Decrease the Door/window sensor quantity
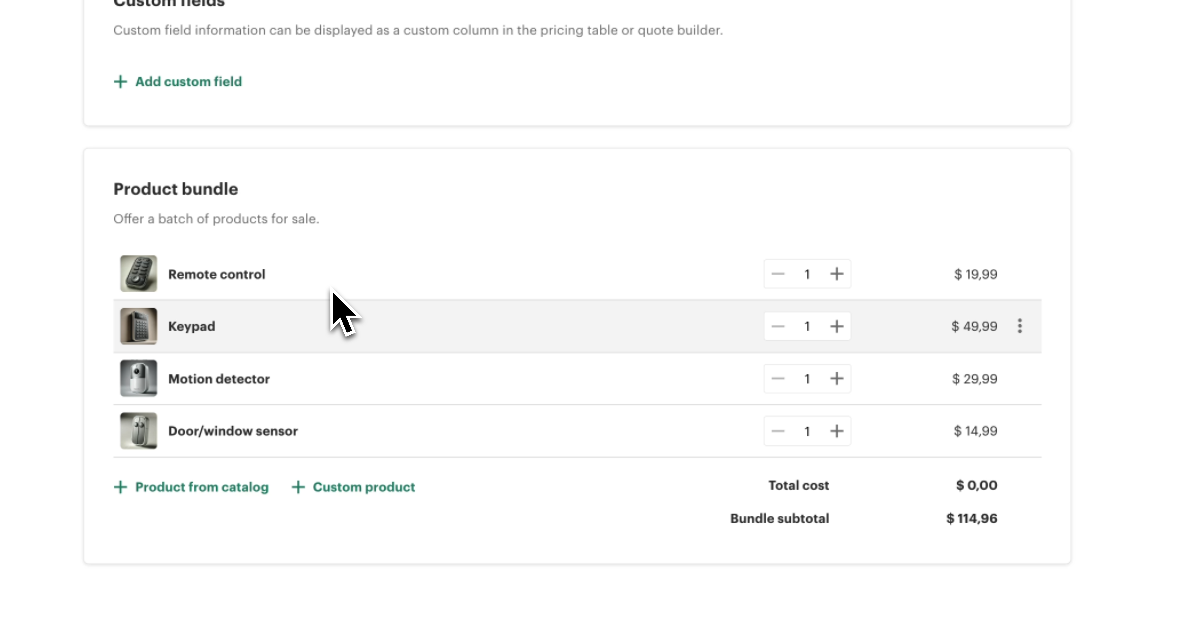 click(778, 431)
